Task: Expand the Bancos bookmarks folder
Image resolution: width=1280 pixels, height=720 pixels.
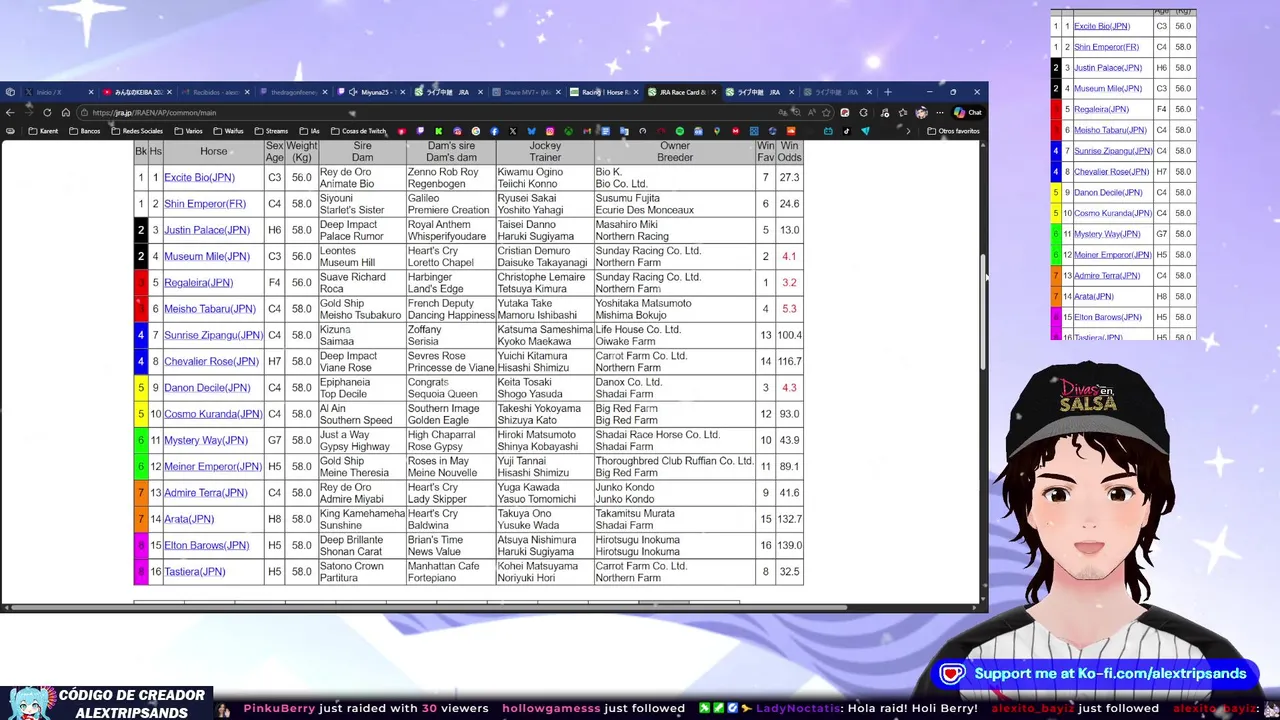Action: point(84,131)
